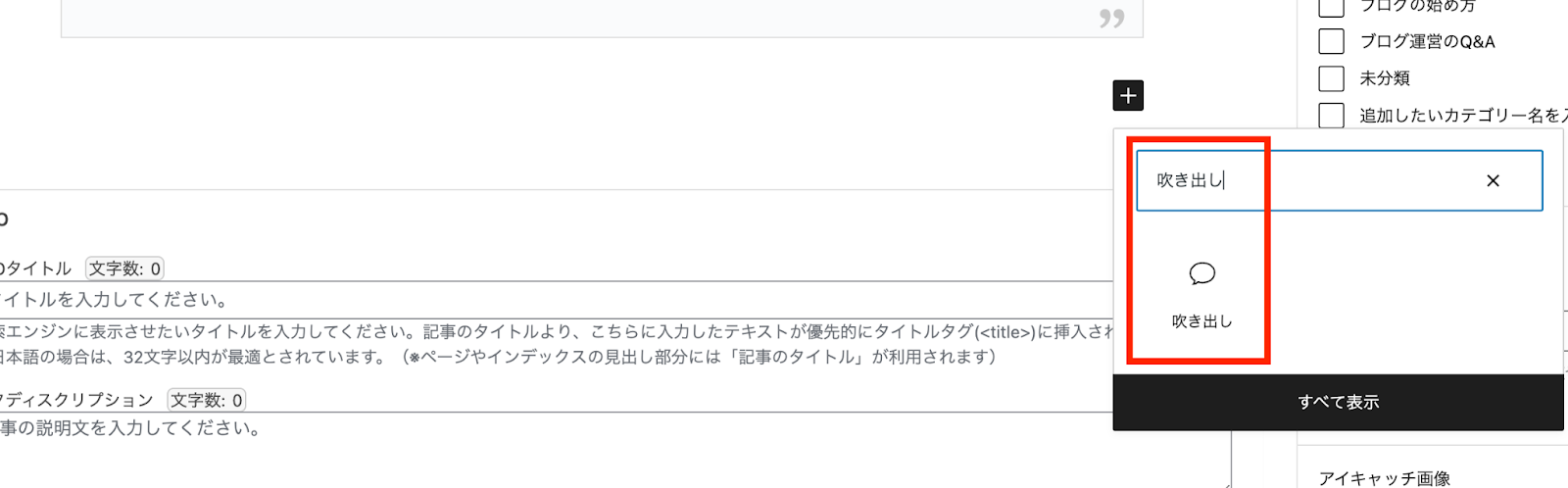
Task: Click the 吹き出し block label text
Action: tap(1201, 320)
